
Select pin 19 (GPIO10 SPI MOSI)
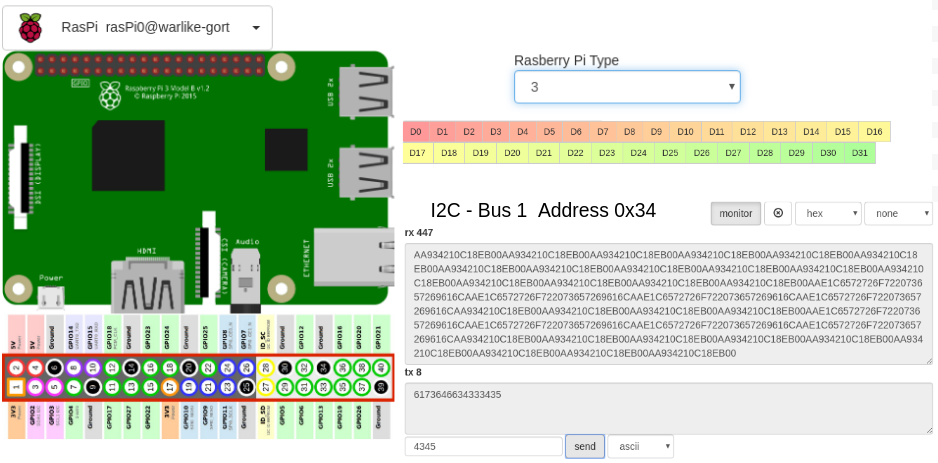click(x=188, y=388)
